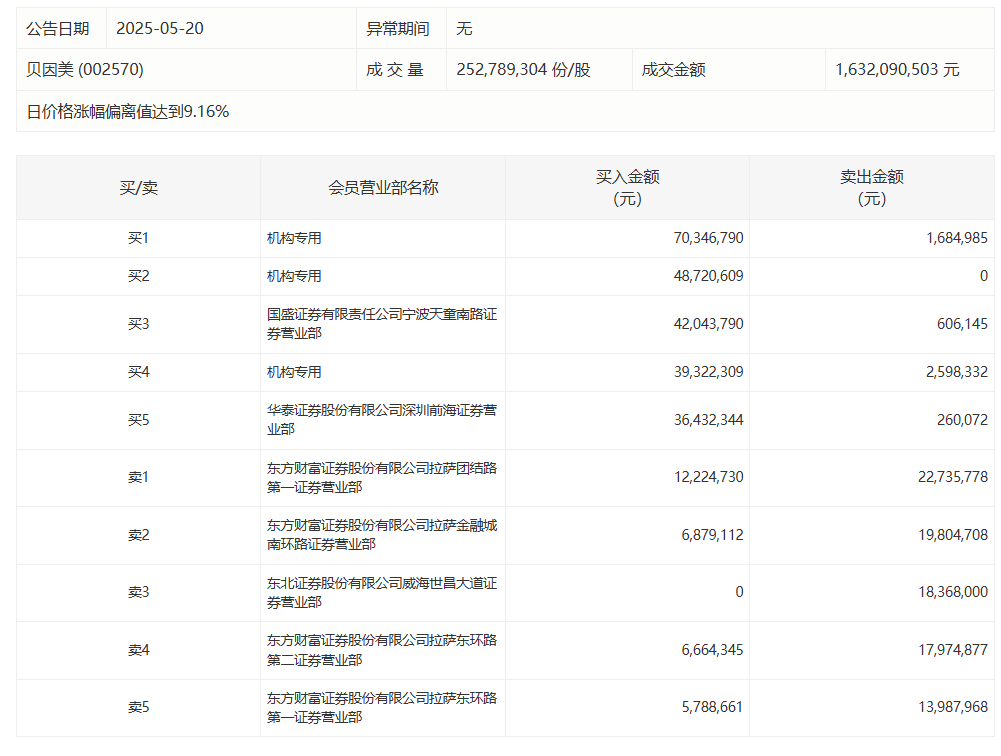The height and width of the screenshot is (756, 1001).
Task: Select the 买2 row label
Action: click(139, 276)
